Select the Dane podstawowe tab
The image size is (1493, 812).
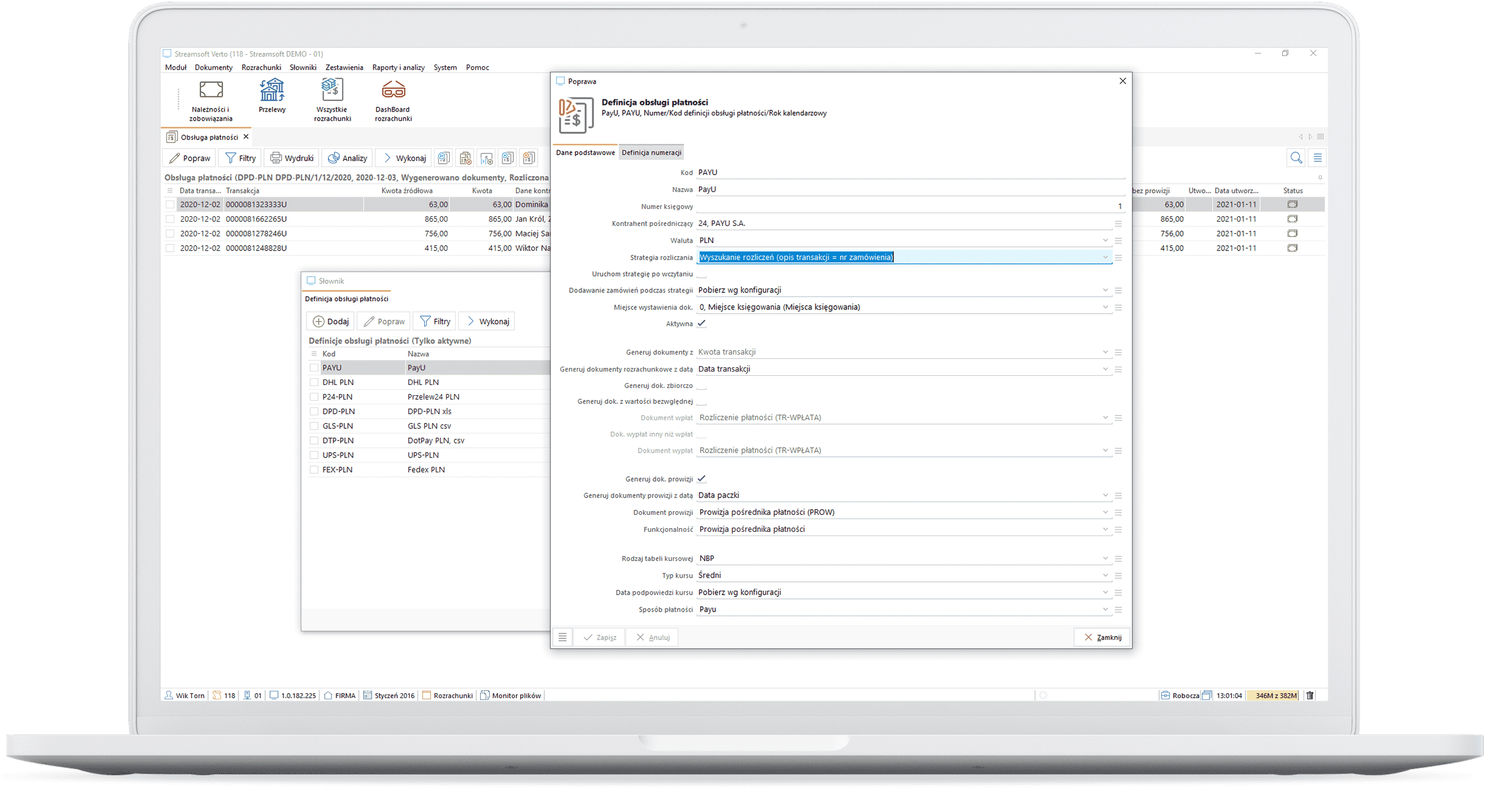586,152
